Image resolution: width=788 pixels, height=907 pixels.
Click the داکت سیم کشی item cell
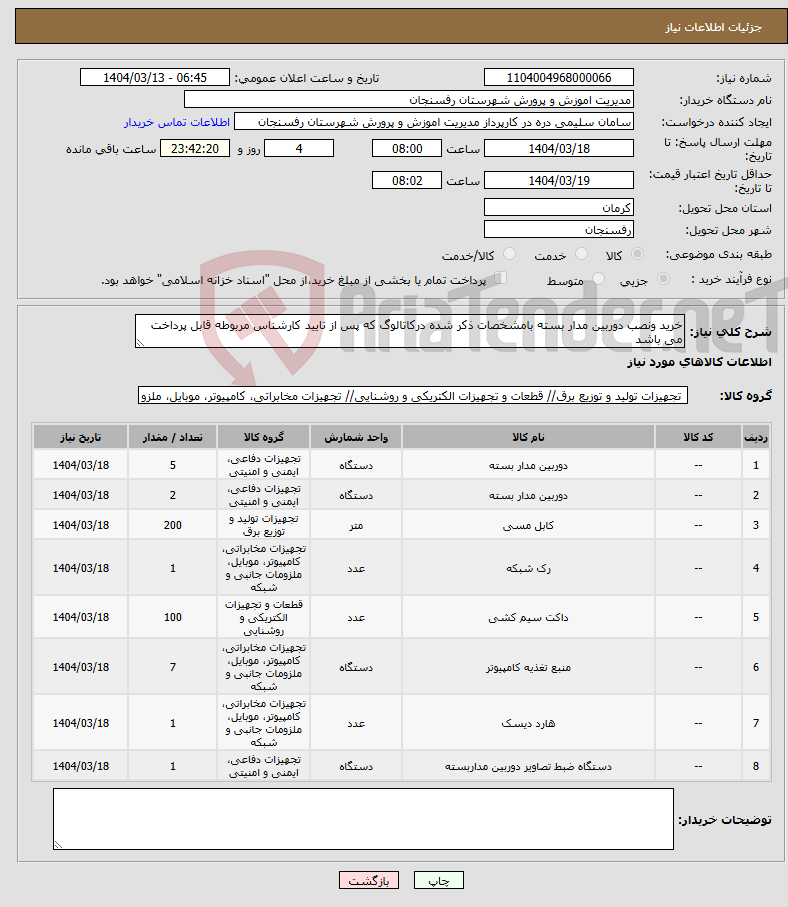(x=528, y=617)
